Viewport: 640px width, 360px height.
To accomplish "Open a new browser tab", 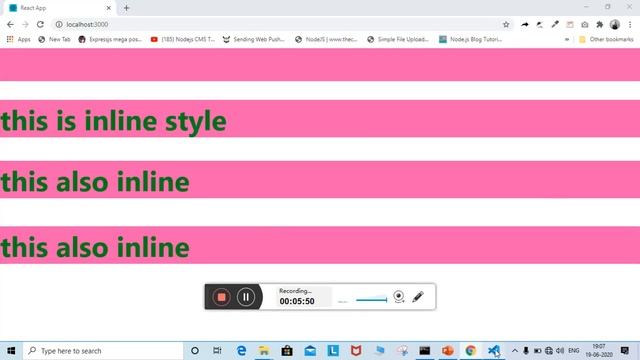I will pos(127,8).
